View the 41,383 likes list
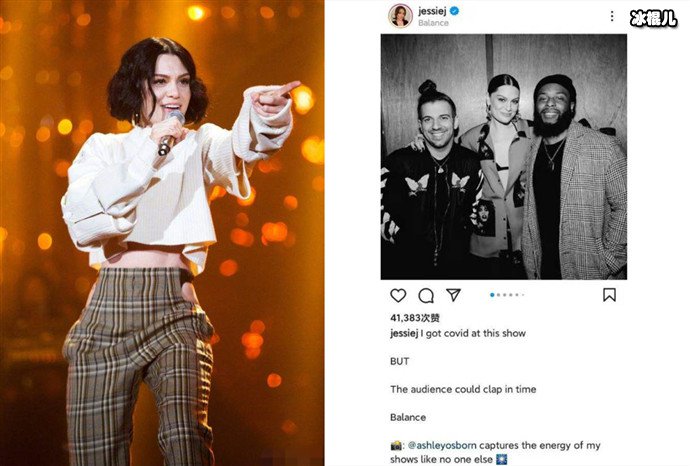This screenshot has width=690, height=466. coord(415,318)
